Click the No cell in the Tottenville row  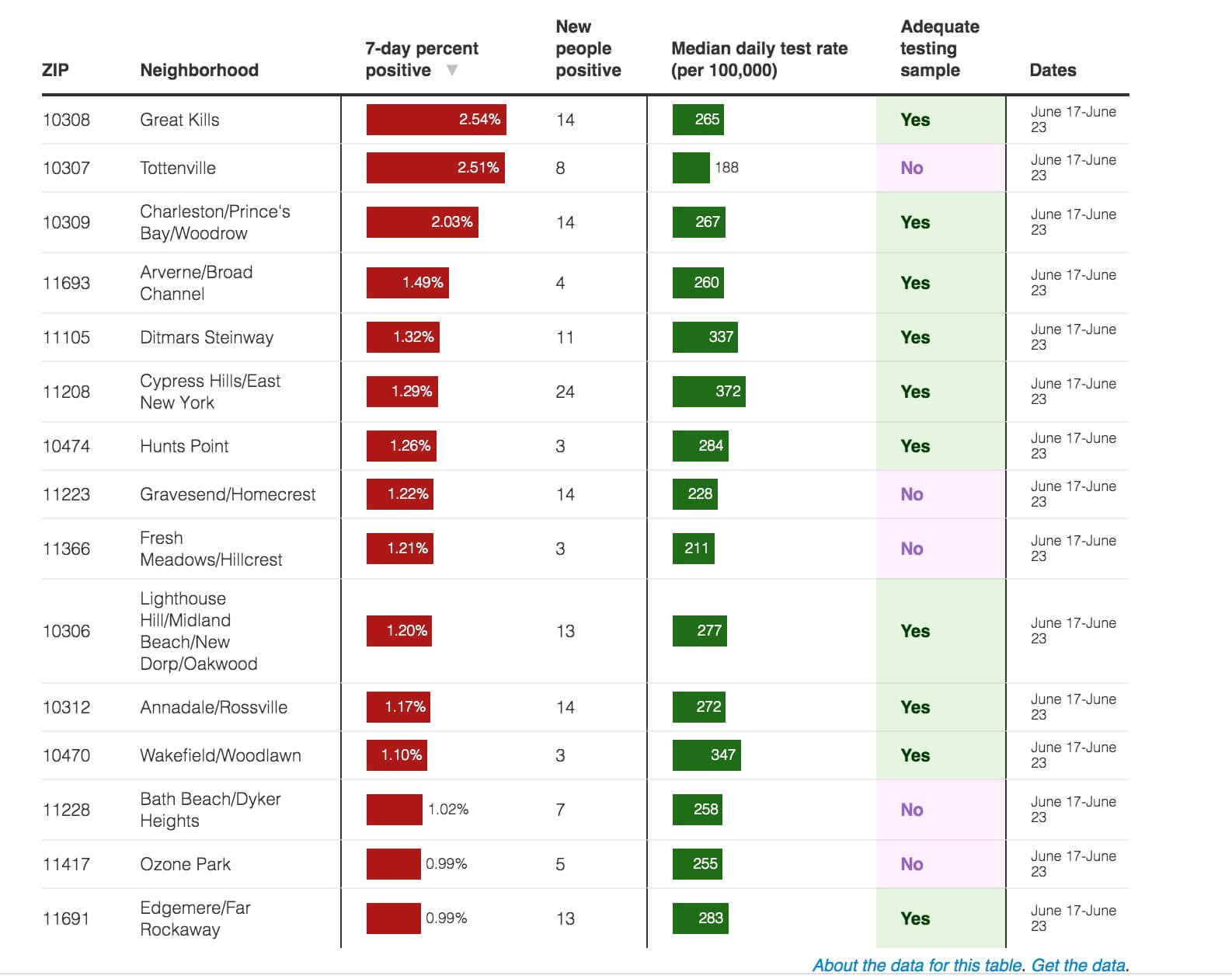(x=912, y=168)
